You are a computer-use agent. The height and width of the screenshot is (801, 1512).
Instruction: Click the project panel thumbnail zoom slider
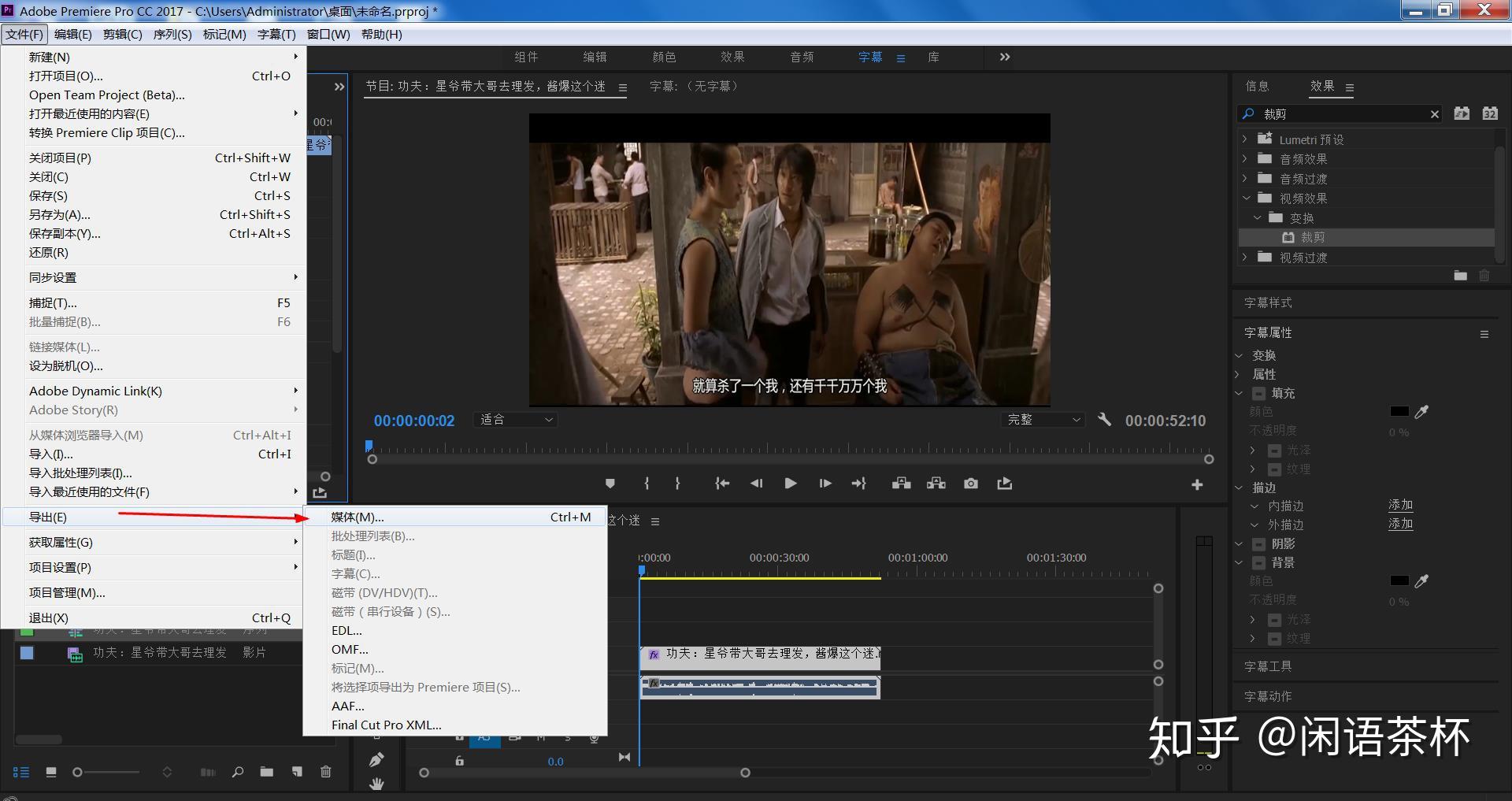tap(106, 773)
